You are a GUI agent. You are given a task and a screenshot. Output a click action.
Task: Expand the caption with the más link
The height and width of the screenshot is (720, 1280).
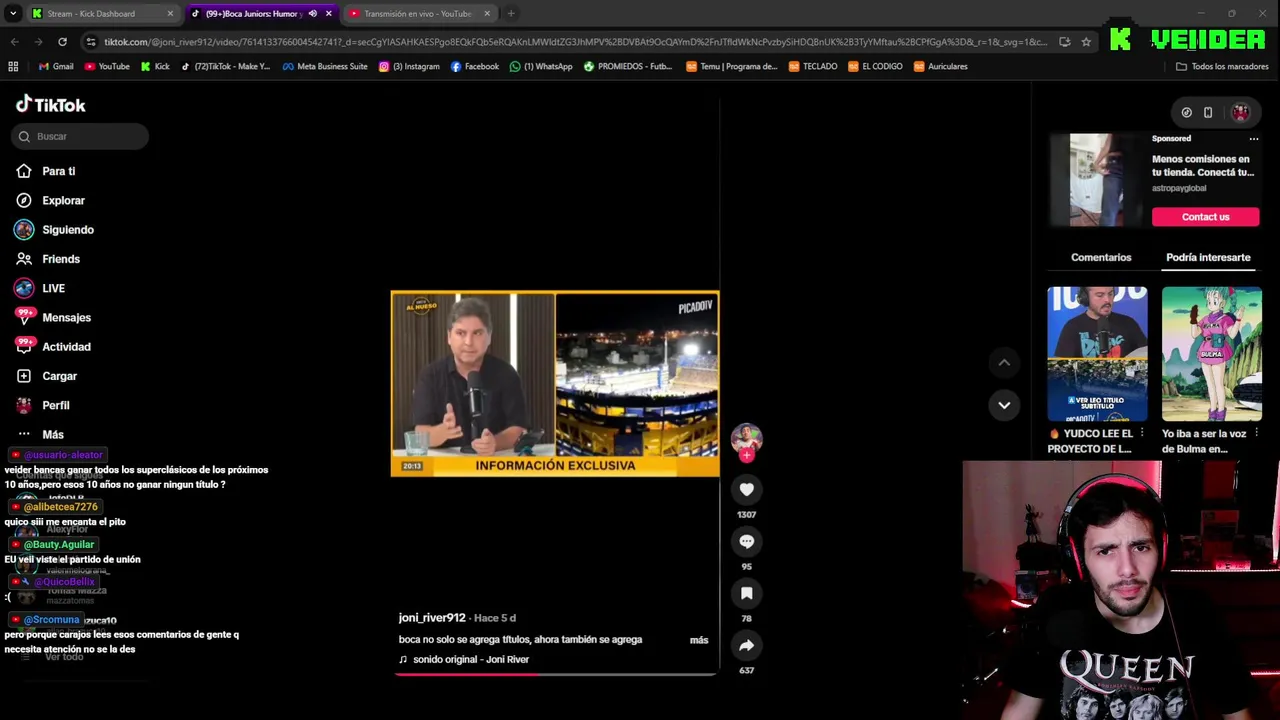coord(699,640)
